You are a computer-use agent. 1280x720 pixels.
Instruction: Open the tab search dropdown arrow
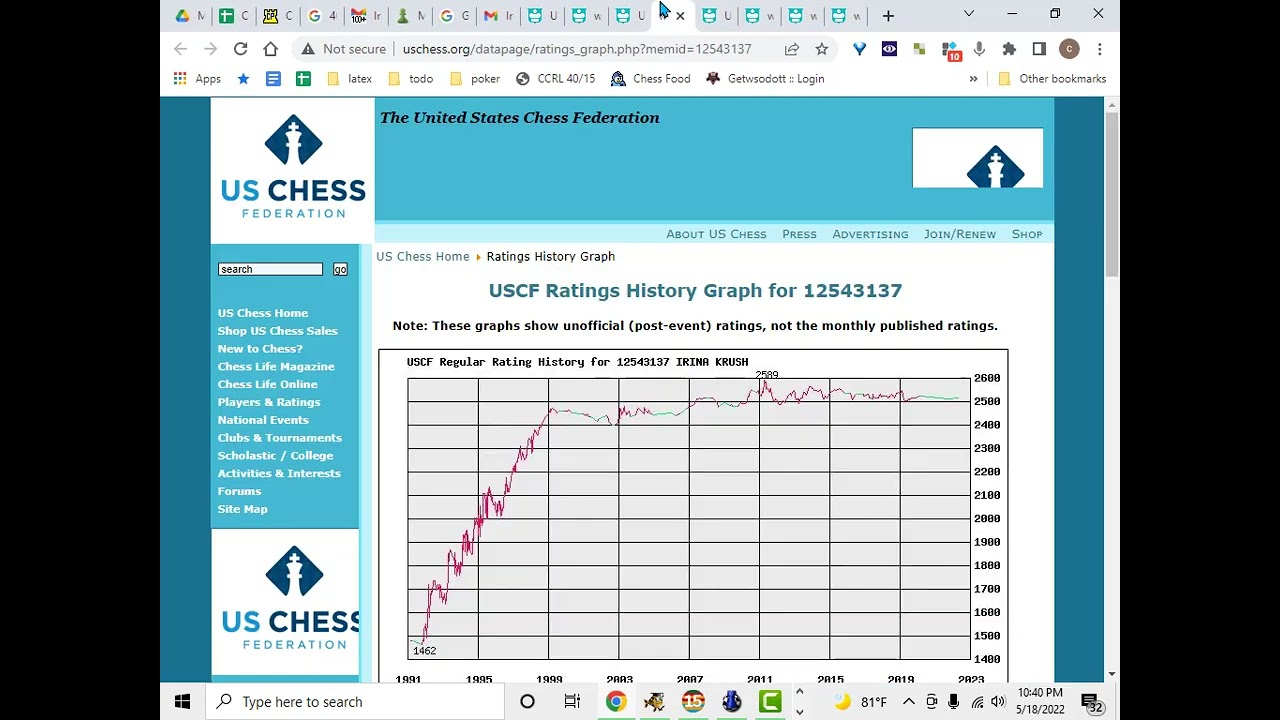[x=968, y=15]
